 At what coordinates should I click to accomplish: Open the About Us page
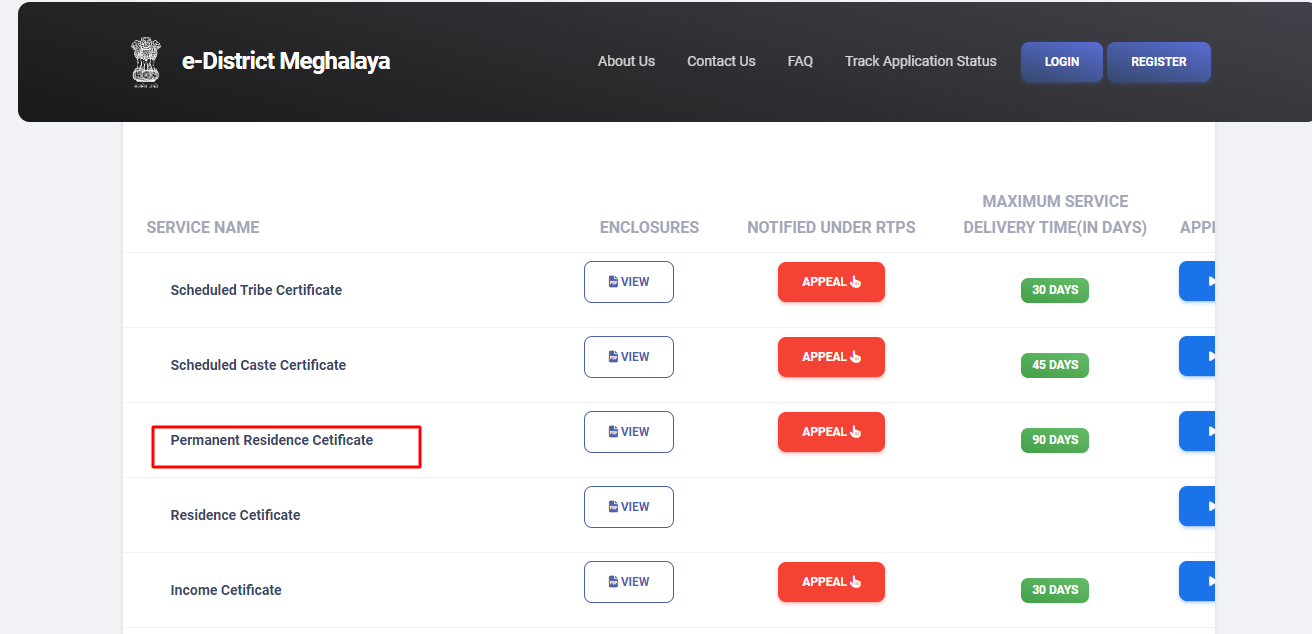626,61
